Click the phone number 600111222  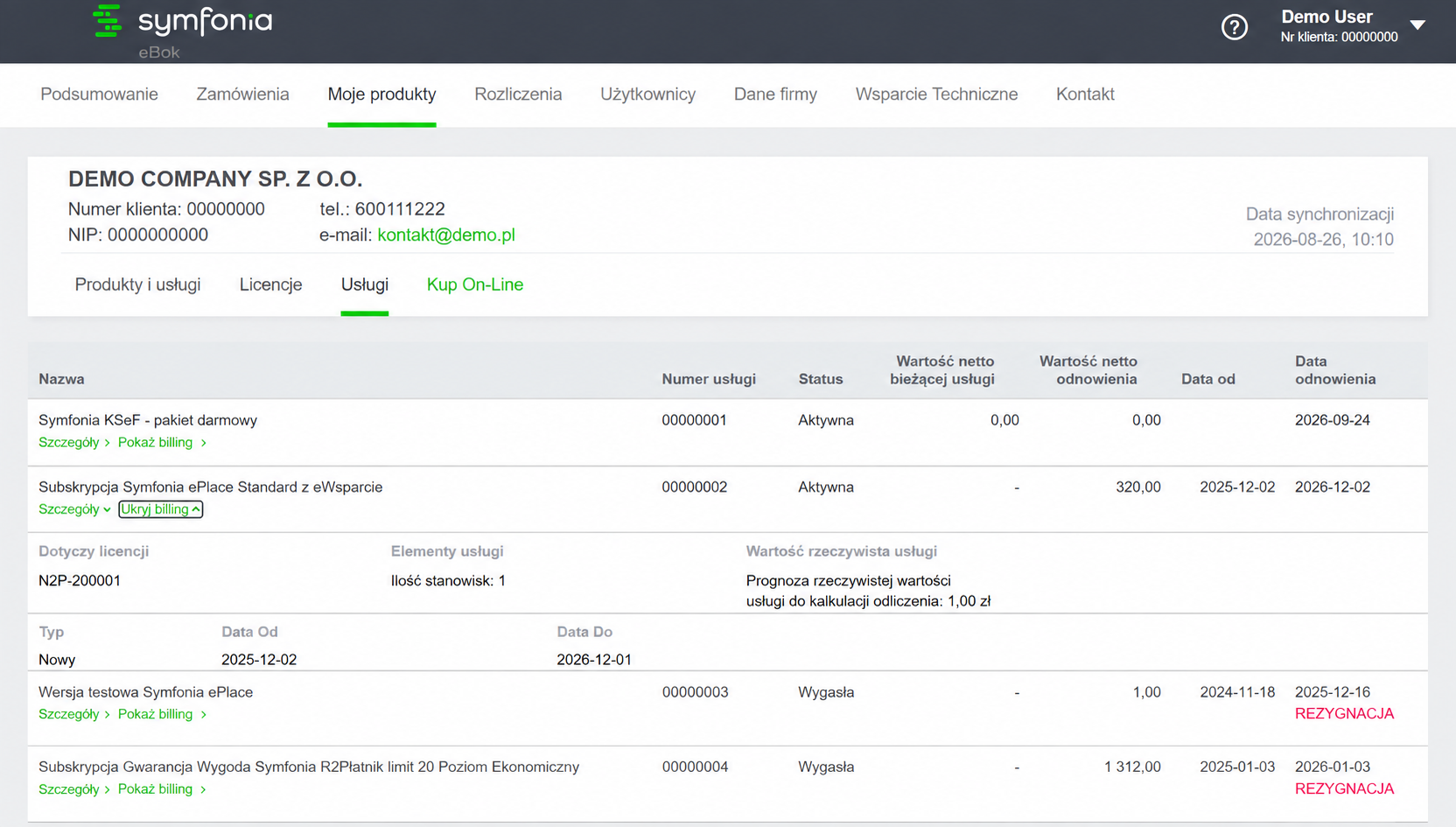[400, 209]
